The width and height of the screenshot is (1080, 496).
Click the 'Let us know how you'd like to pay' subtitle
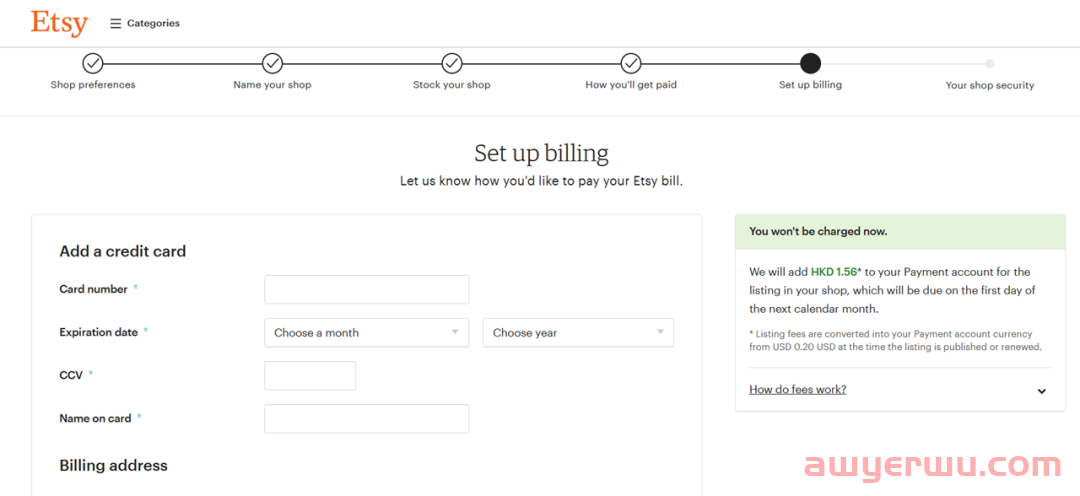pos(541,183)
